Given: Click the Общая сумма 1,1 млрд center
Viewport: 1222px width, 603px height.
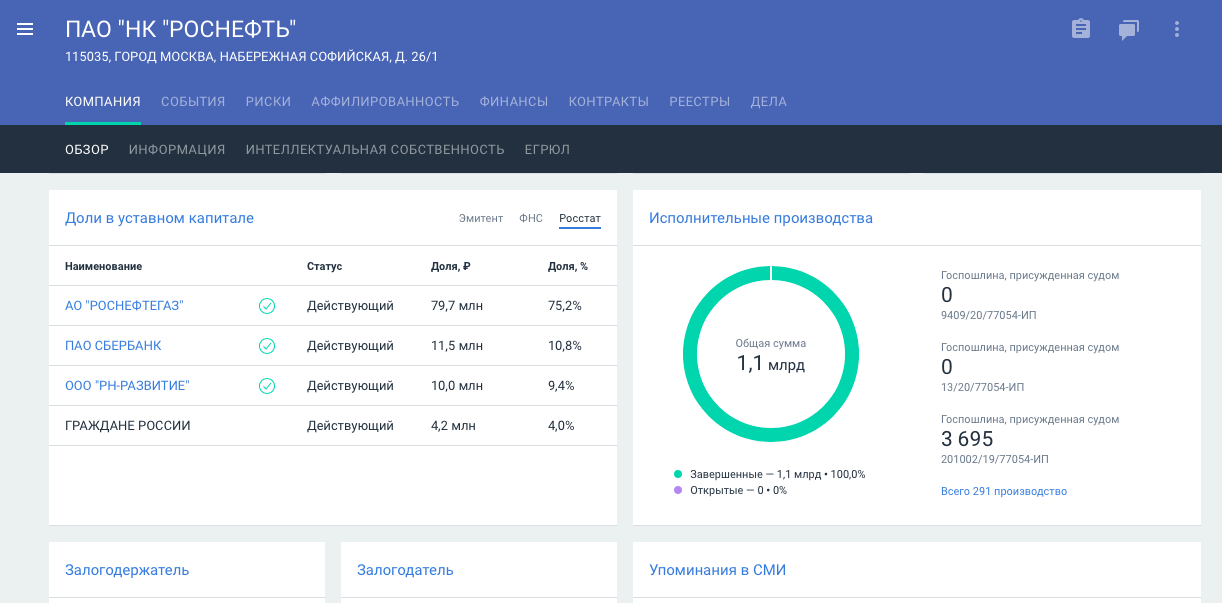Looking at the screenshot, I should [771, 355].
